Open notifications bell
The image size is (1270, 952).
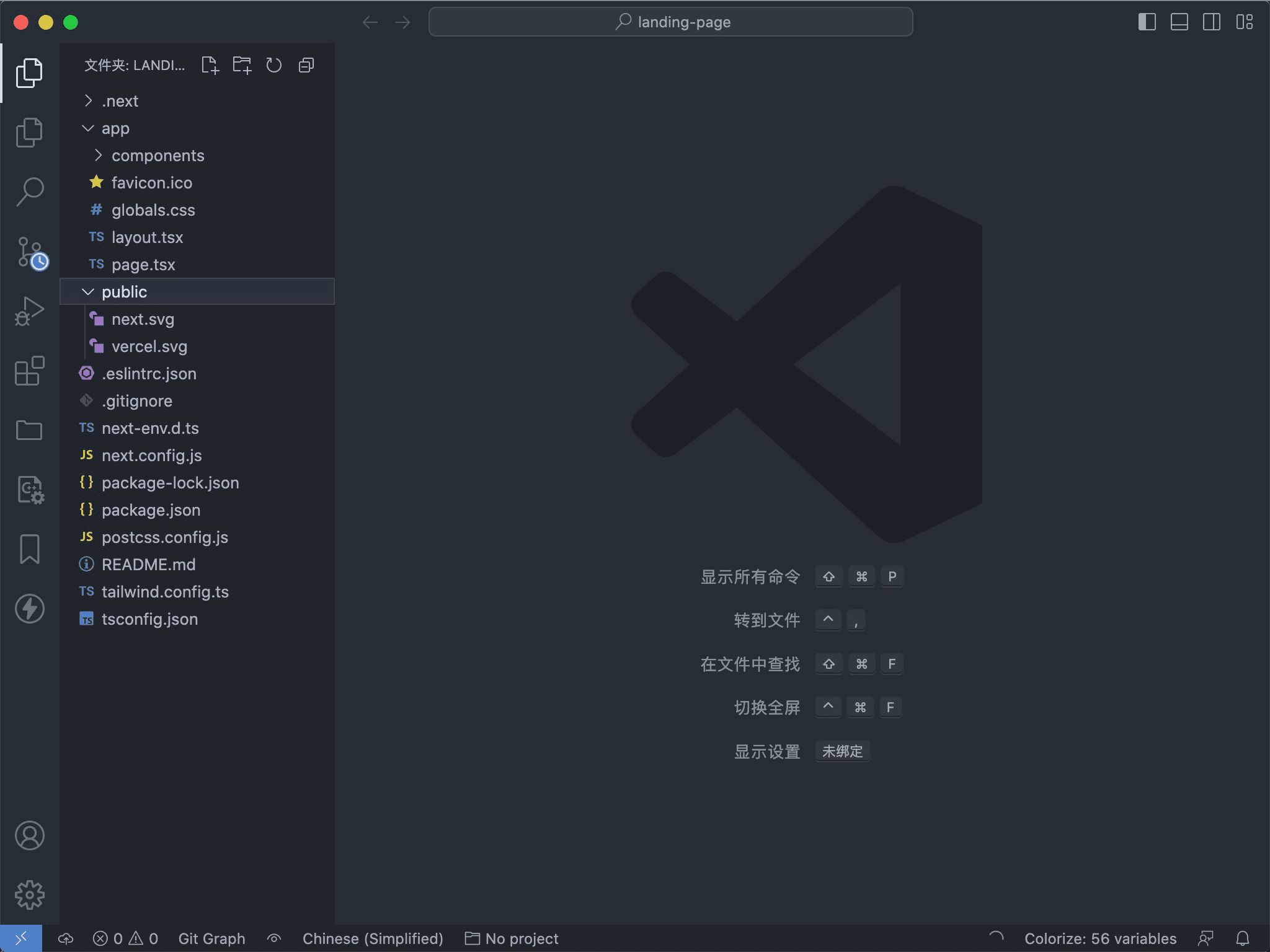(1243, 938)
